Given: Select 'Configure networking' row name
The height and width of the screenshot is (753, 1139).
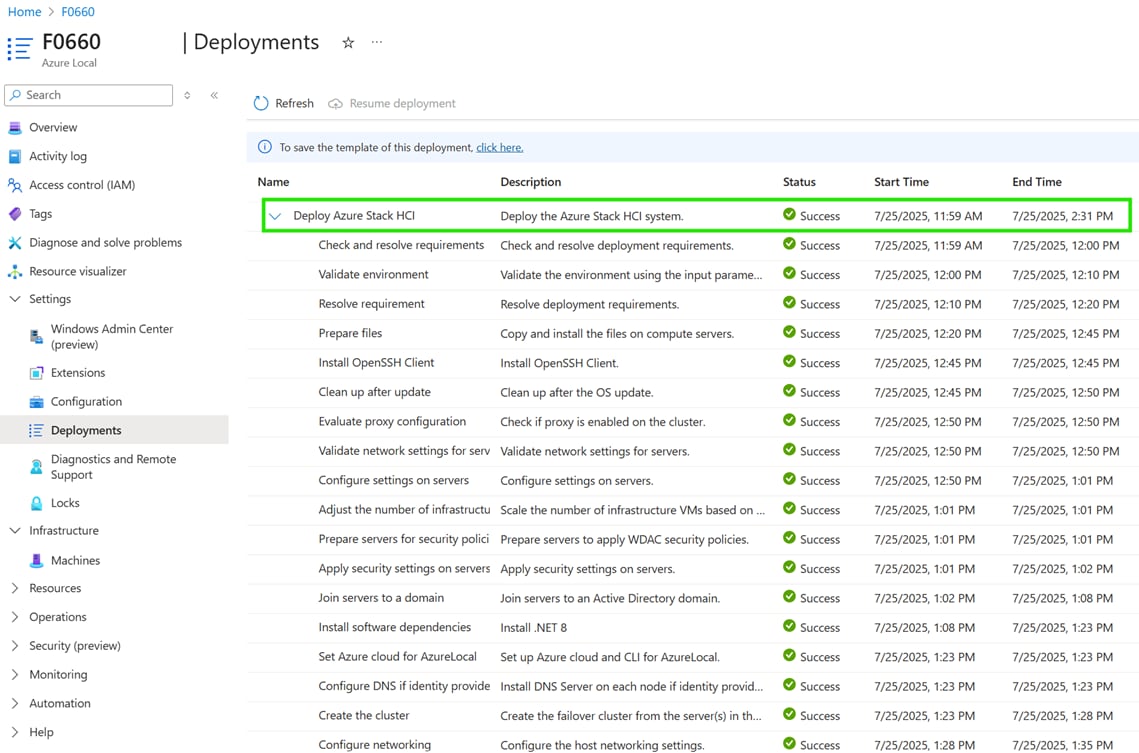Looking at the screenshot, I should [x=374, y=744].
